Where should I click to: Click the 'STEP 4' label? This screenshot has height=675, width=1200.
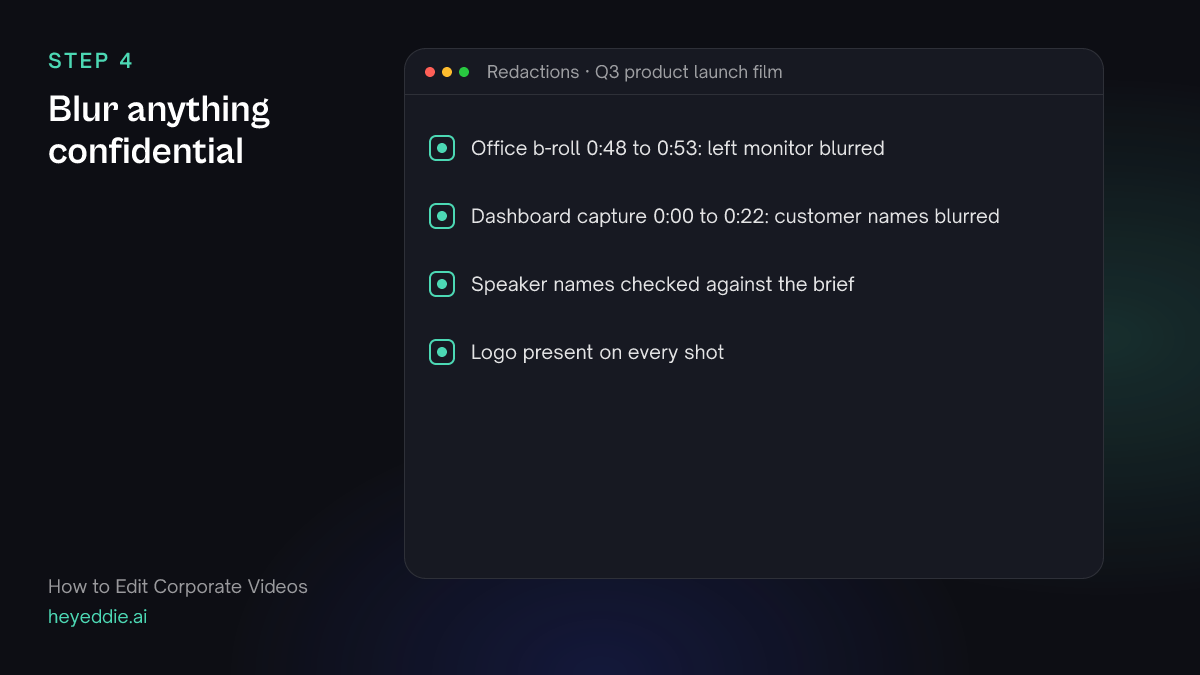tap(90, 61)
